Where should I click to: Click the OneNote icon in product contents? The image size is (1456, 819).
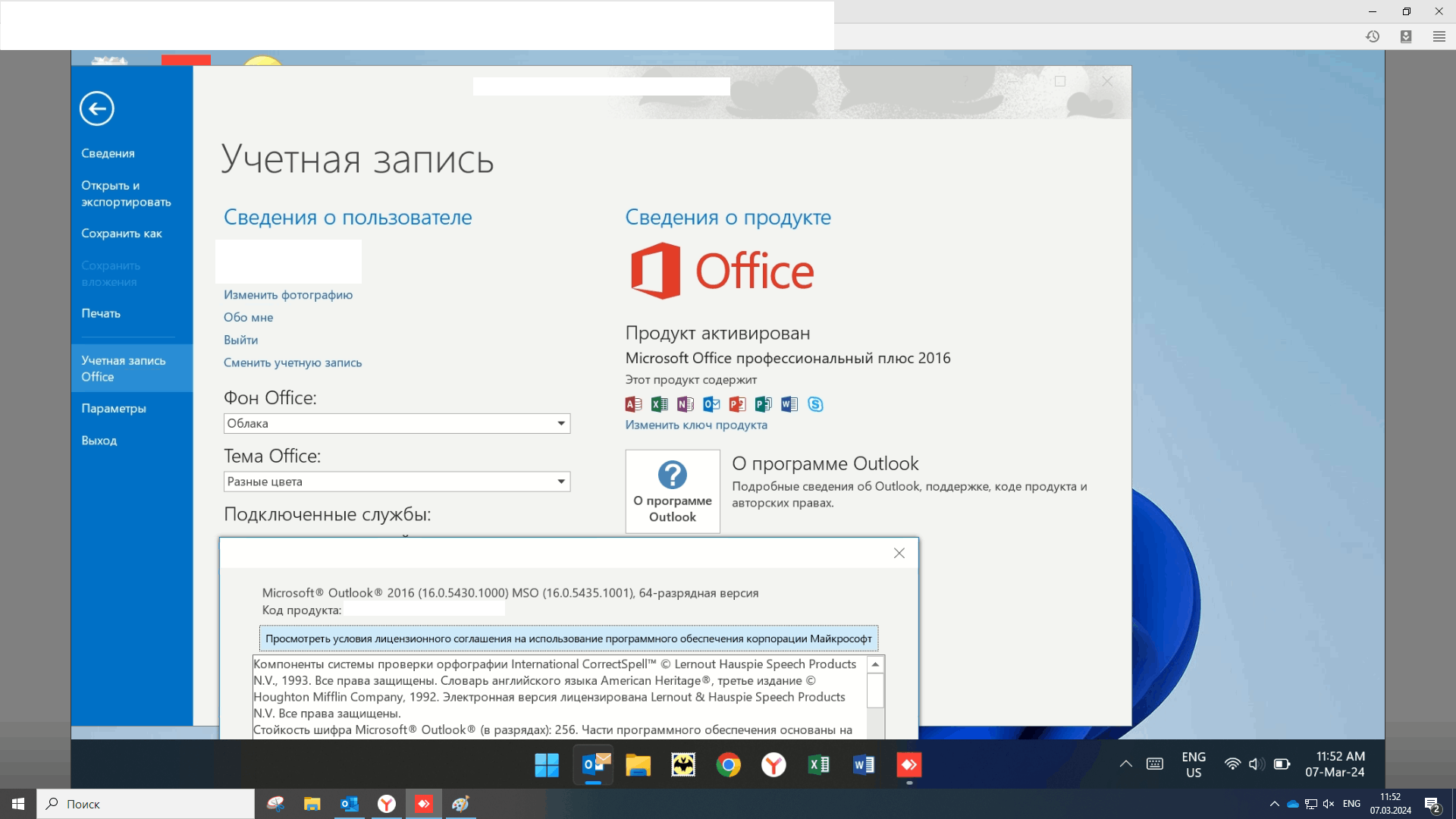coord(686,404)
